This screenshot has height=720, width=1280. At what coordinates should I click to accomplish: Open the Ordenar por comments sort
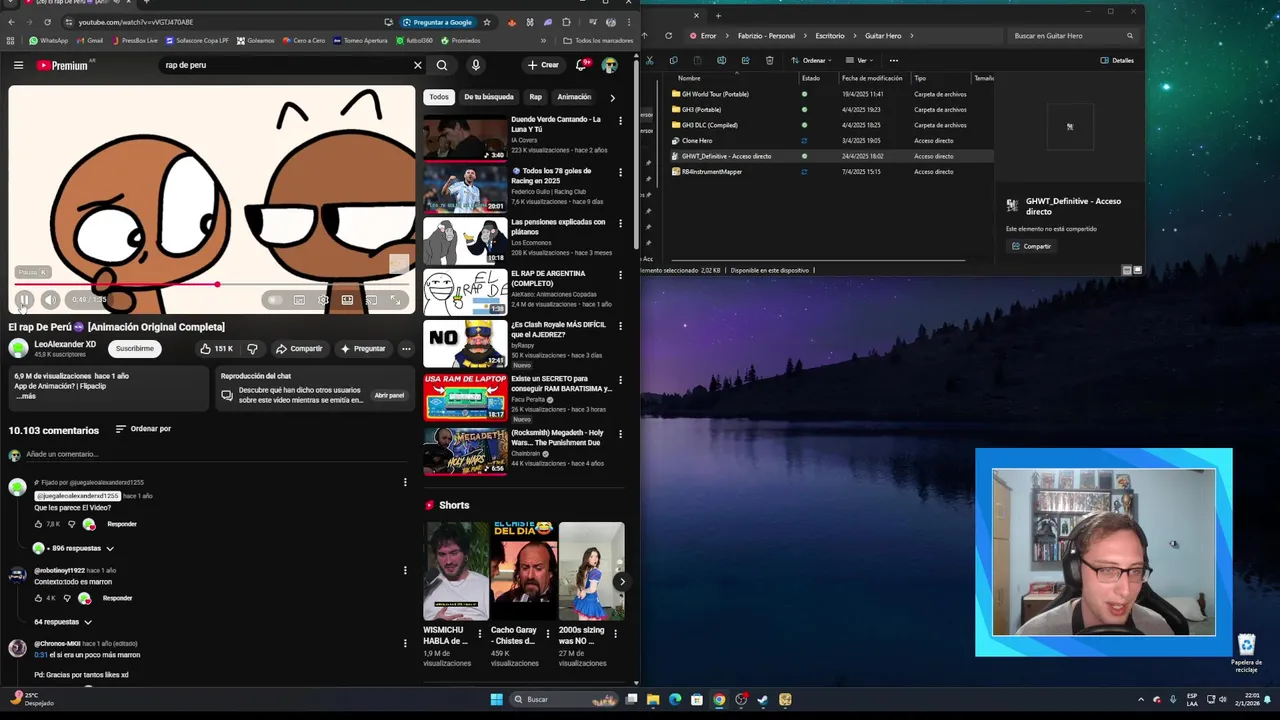click(143, 429)
